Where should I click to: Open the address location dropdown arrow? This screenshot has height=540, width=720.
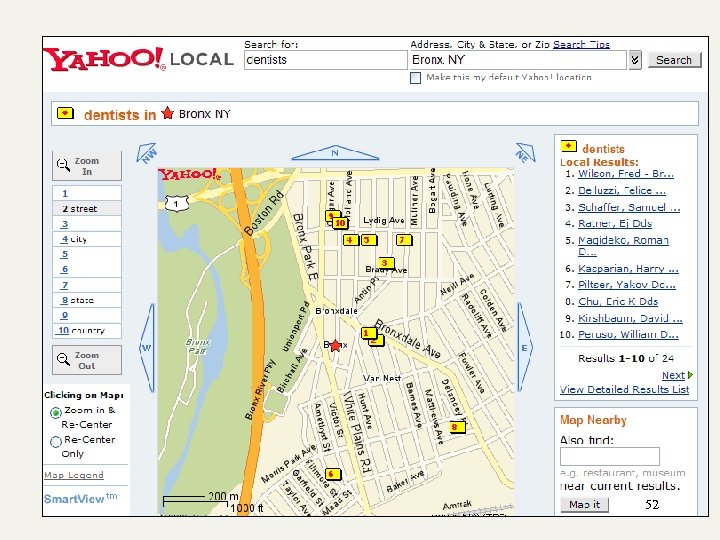point(635,60)
